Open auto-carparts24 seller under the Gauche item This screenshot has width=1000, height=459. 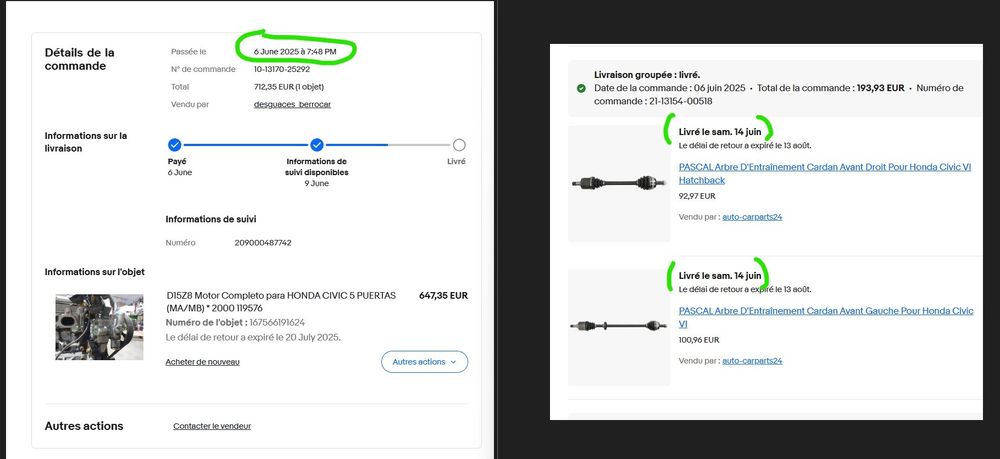pyautogui.click(x=752, y=361)
